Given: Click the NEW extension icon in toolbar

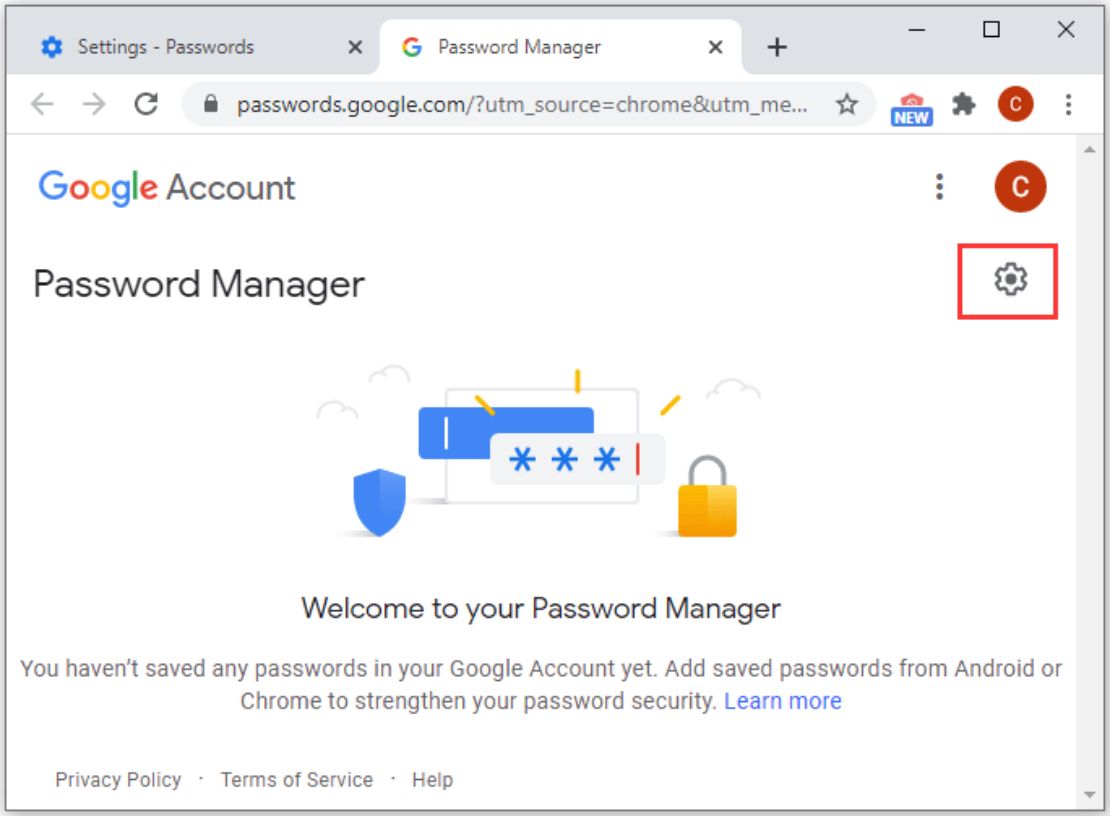Looking at the screenshot, I should tap(911, 109).
